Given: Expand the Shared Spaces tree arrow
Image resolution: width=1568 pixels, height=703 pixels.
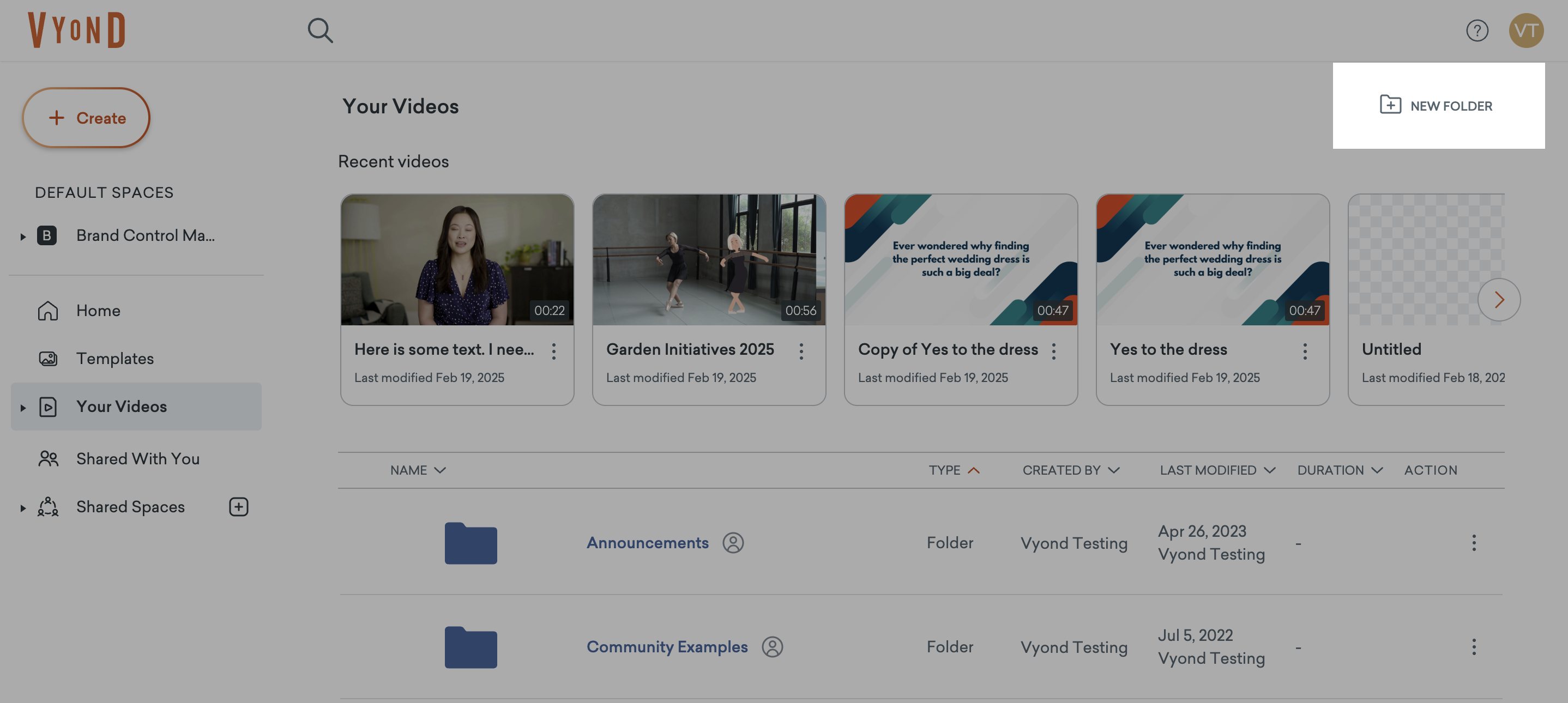Looking at the screenshot, I should click(23, 507).
